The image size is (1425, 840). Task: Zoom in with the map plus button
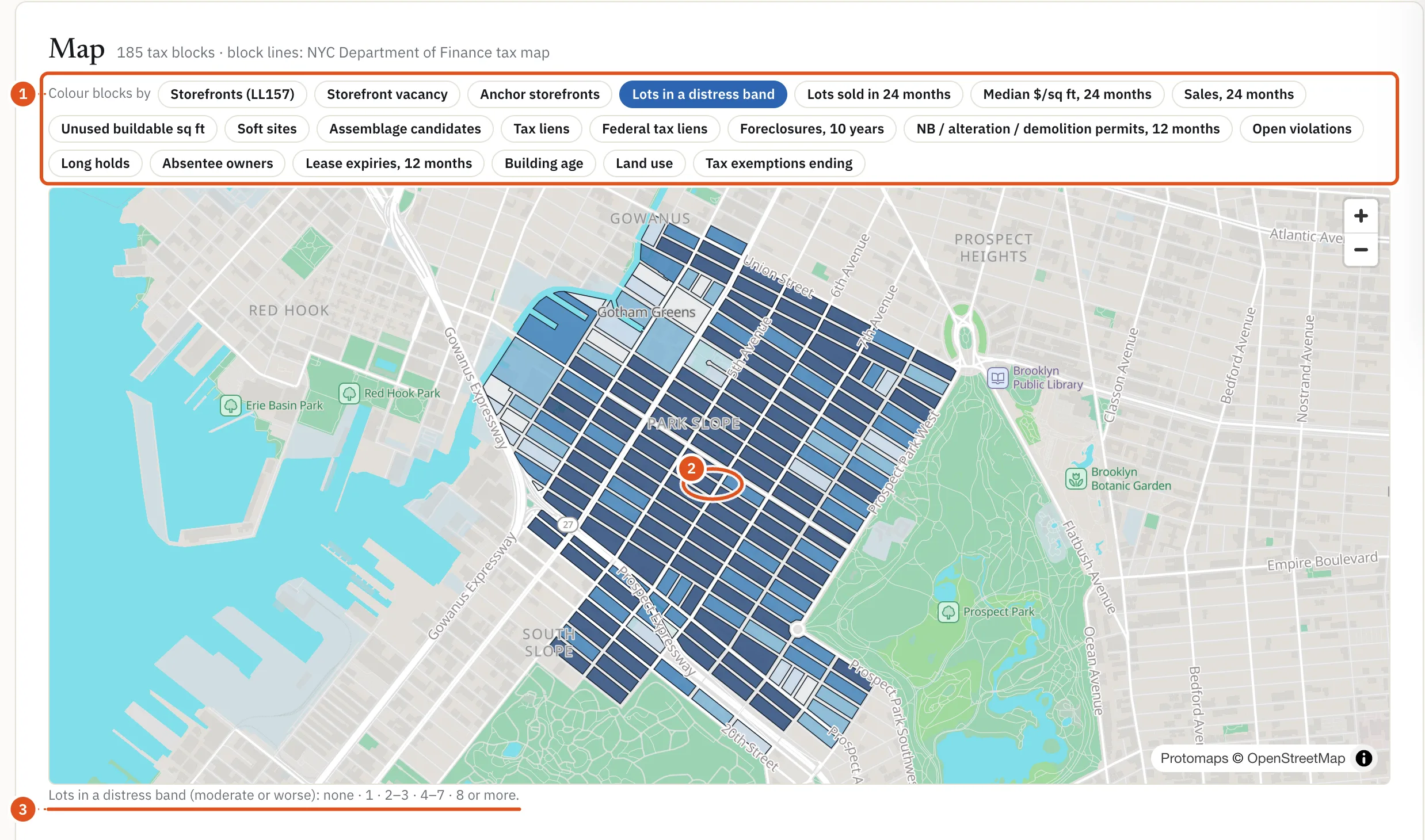click(x=1361, y=216)
